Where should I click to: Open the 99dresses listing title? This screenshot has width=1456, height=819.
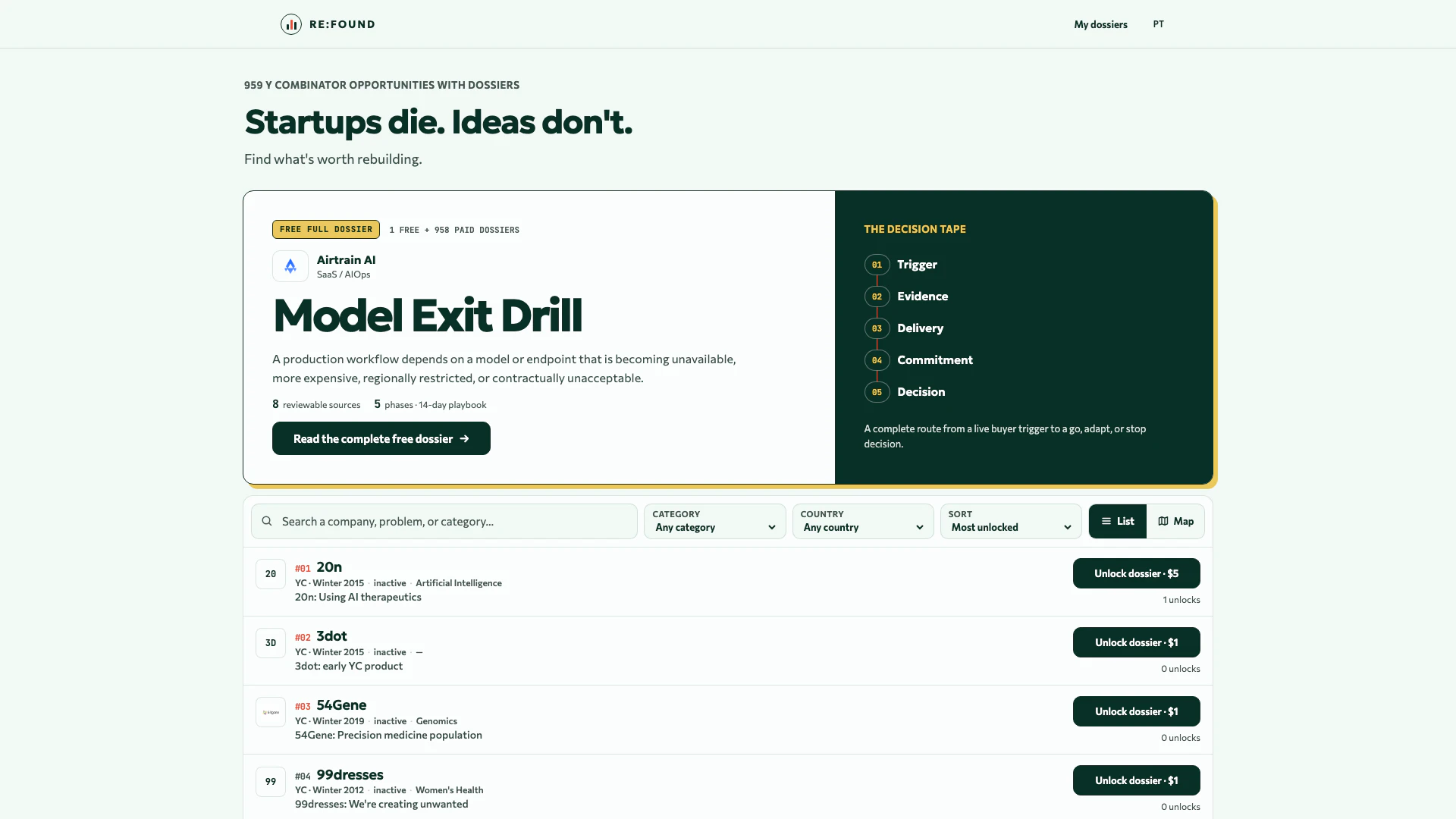point(350,775)
